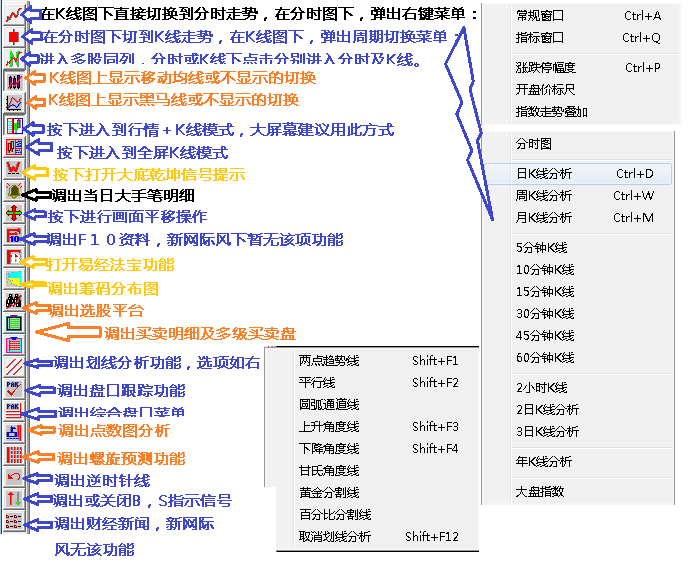Toggle the moving average lines icon
Viewport: 695px width, 583px height.
[14, 81]
